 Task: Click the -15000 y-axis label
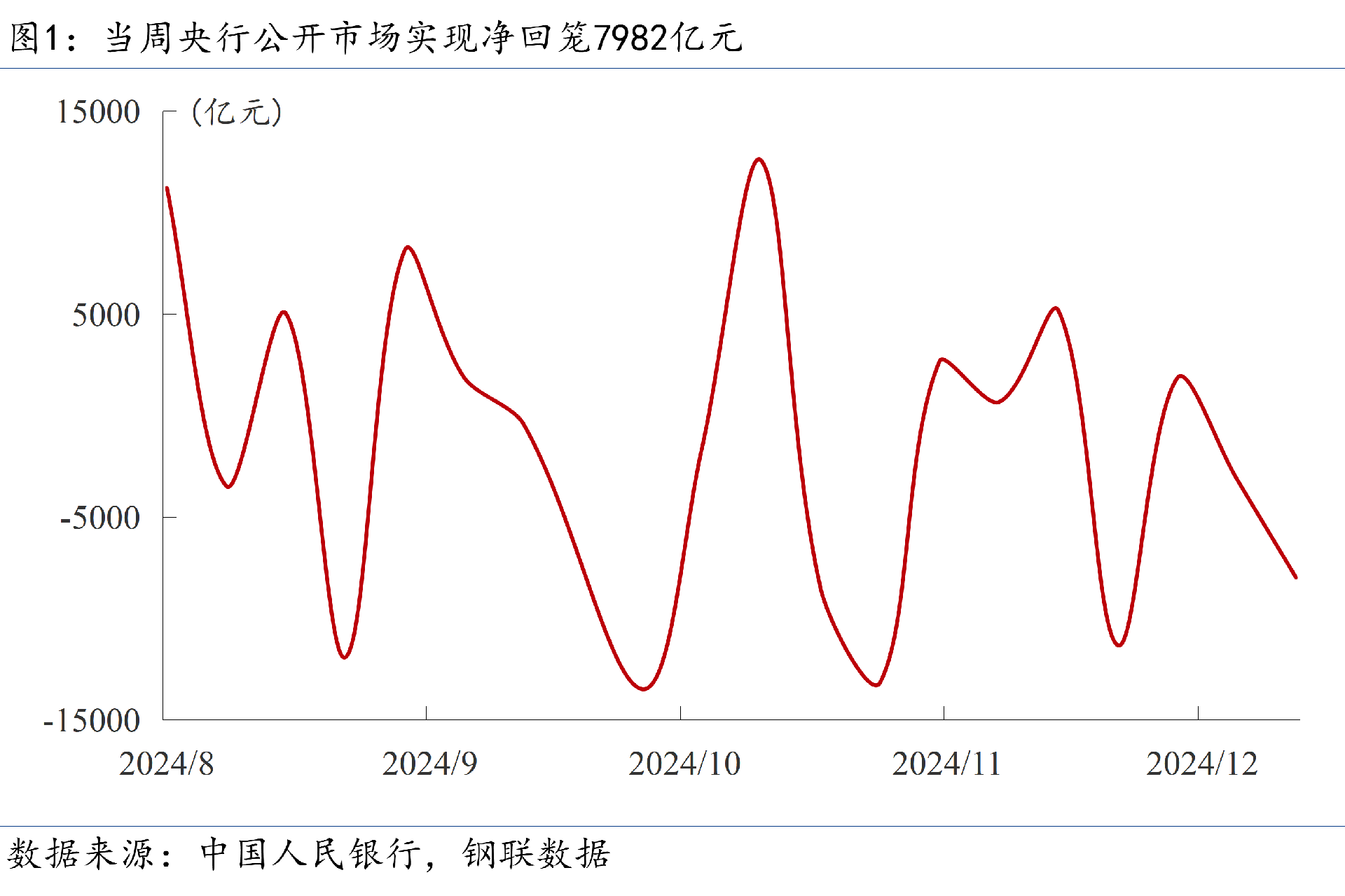click(x=92, y=721)
